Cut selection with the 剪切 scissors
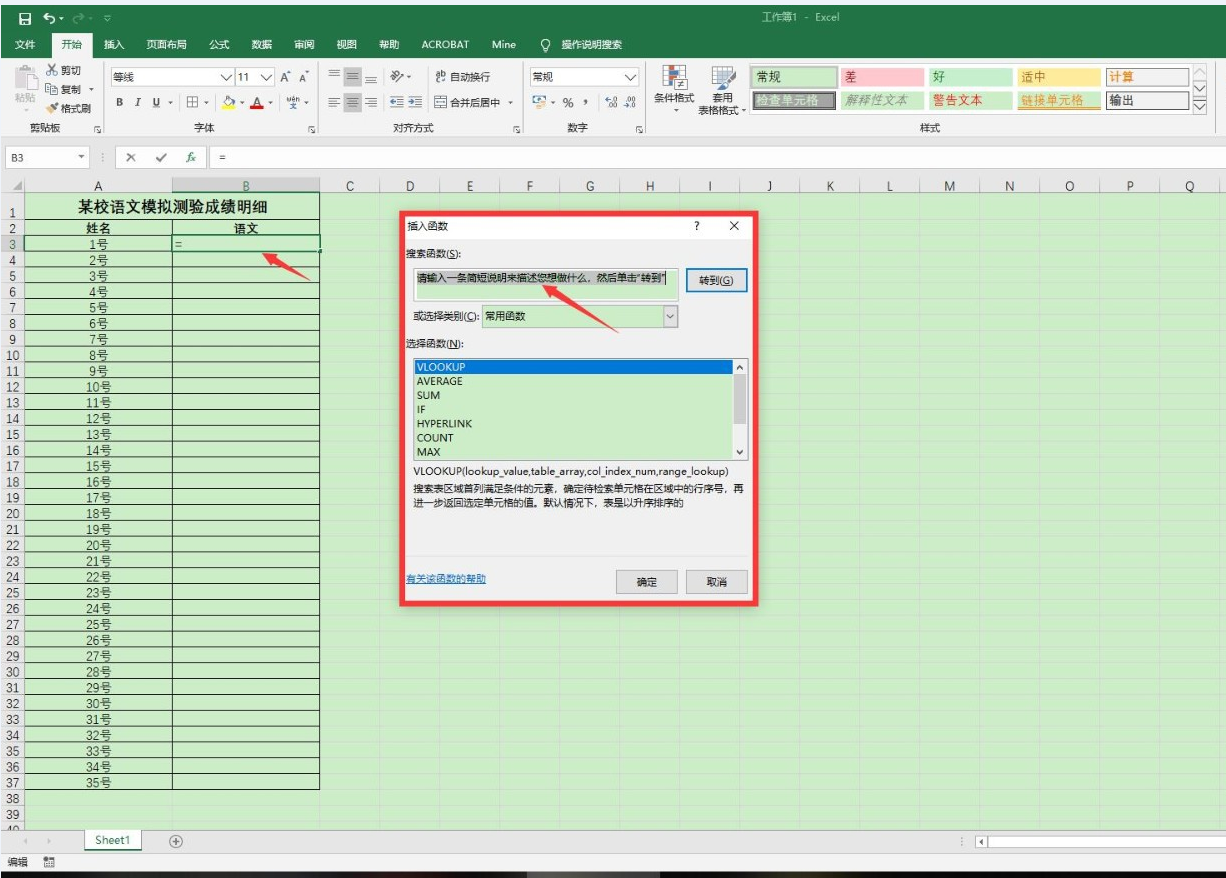1226x878 pixels. (x=64, y=71)
